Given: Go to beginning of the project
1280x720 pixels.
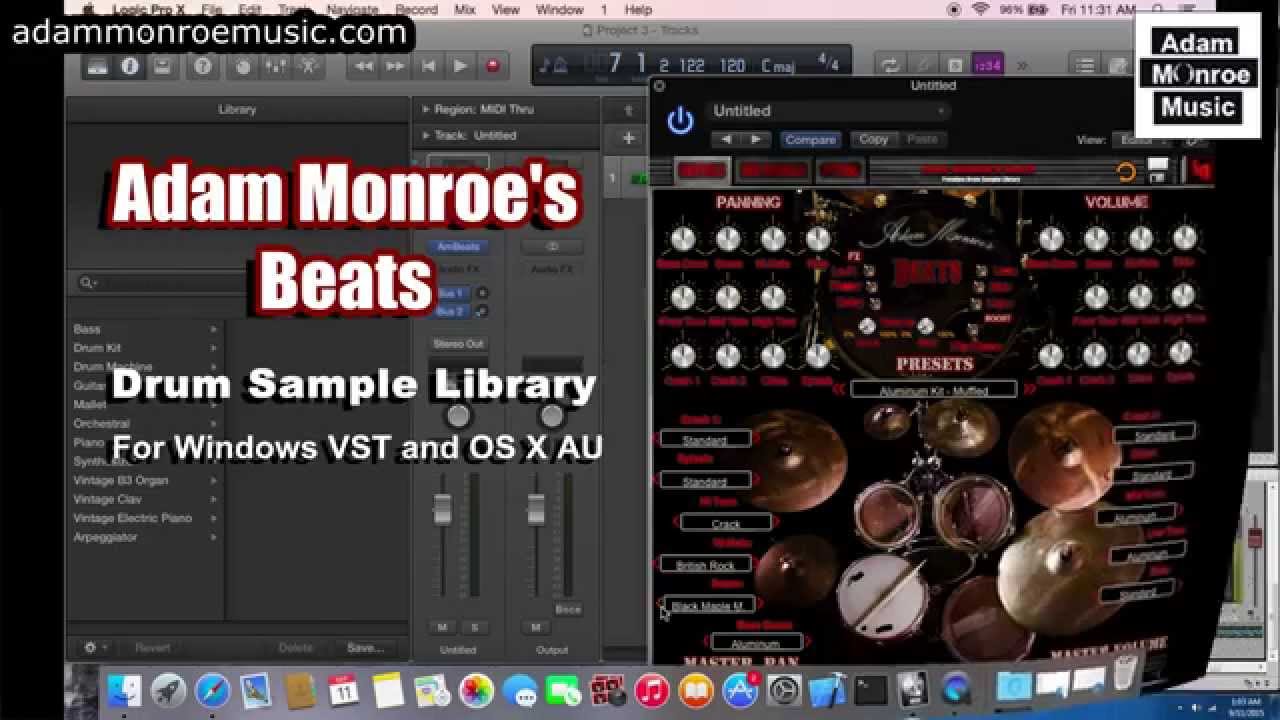Looking at the screenshot, I should coord(428,66).
